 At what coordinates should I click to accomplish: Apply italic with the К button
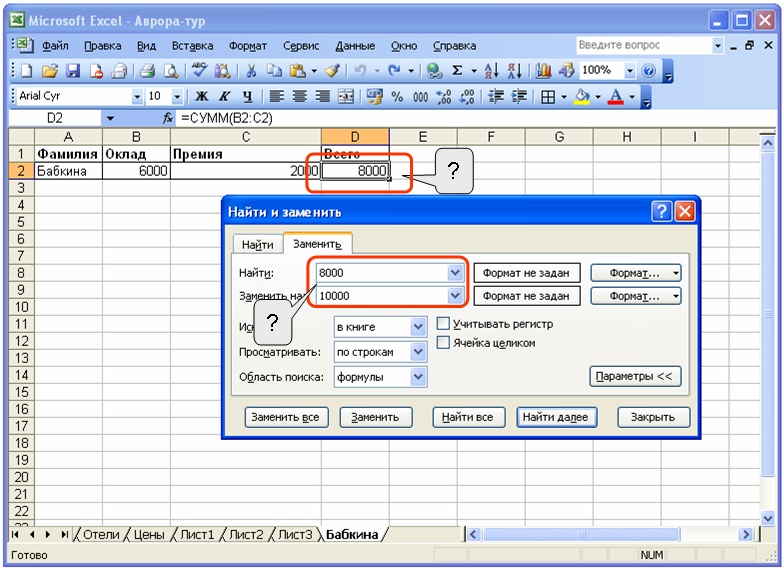tap(224, 96)
